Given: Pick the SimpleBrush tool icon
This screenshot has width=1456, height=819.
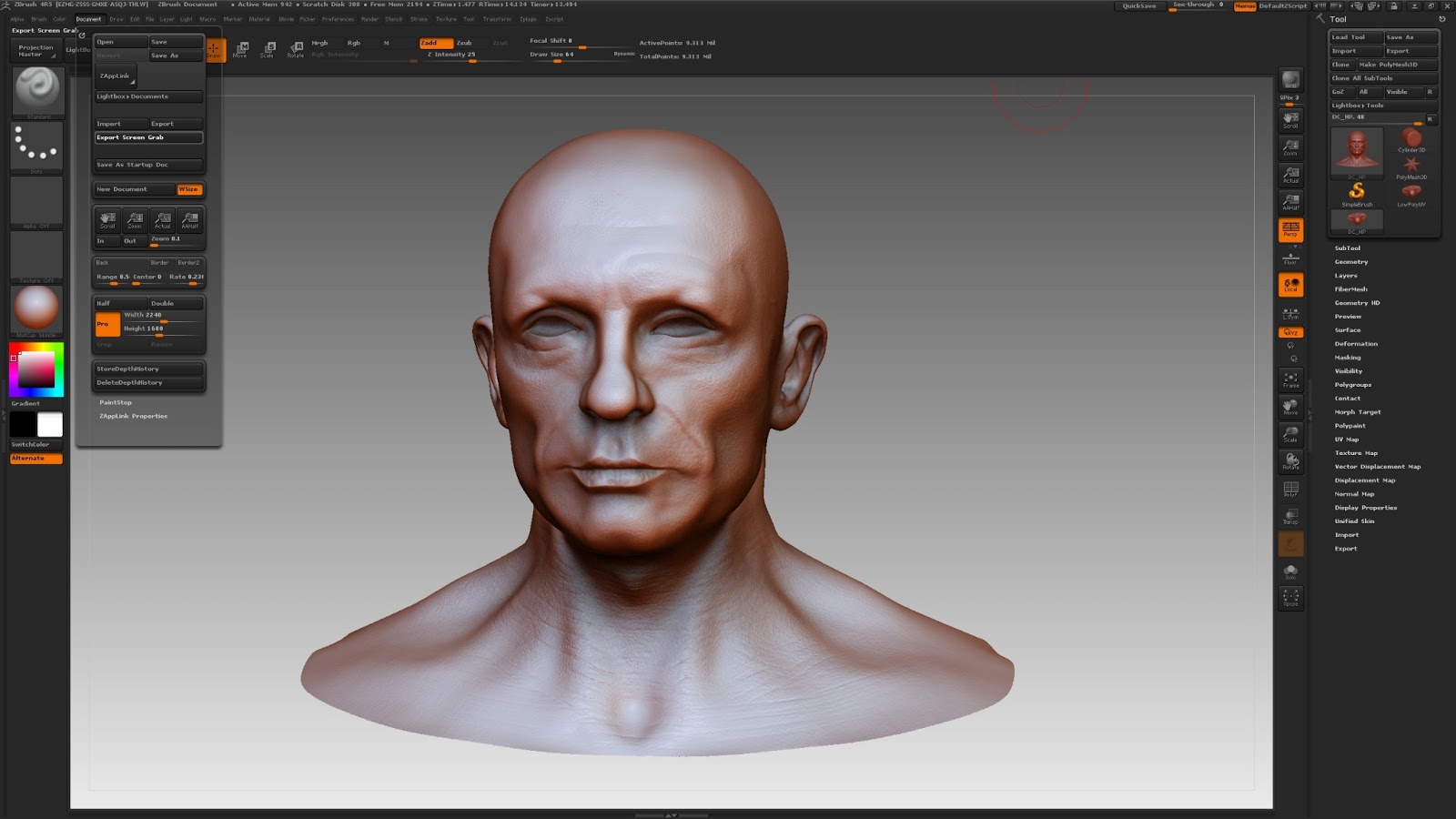Looking at the screenshot, I should 1356,193.
